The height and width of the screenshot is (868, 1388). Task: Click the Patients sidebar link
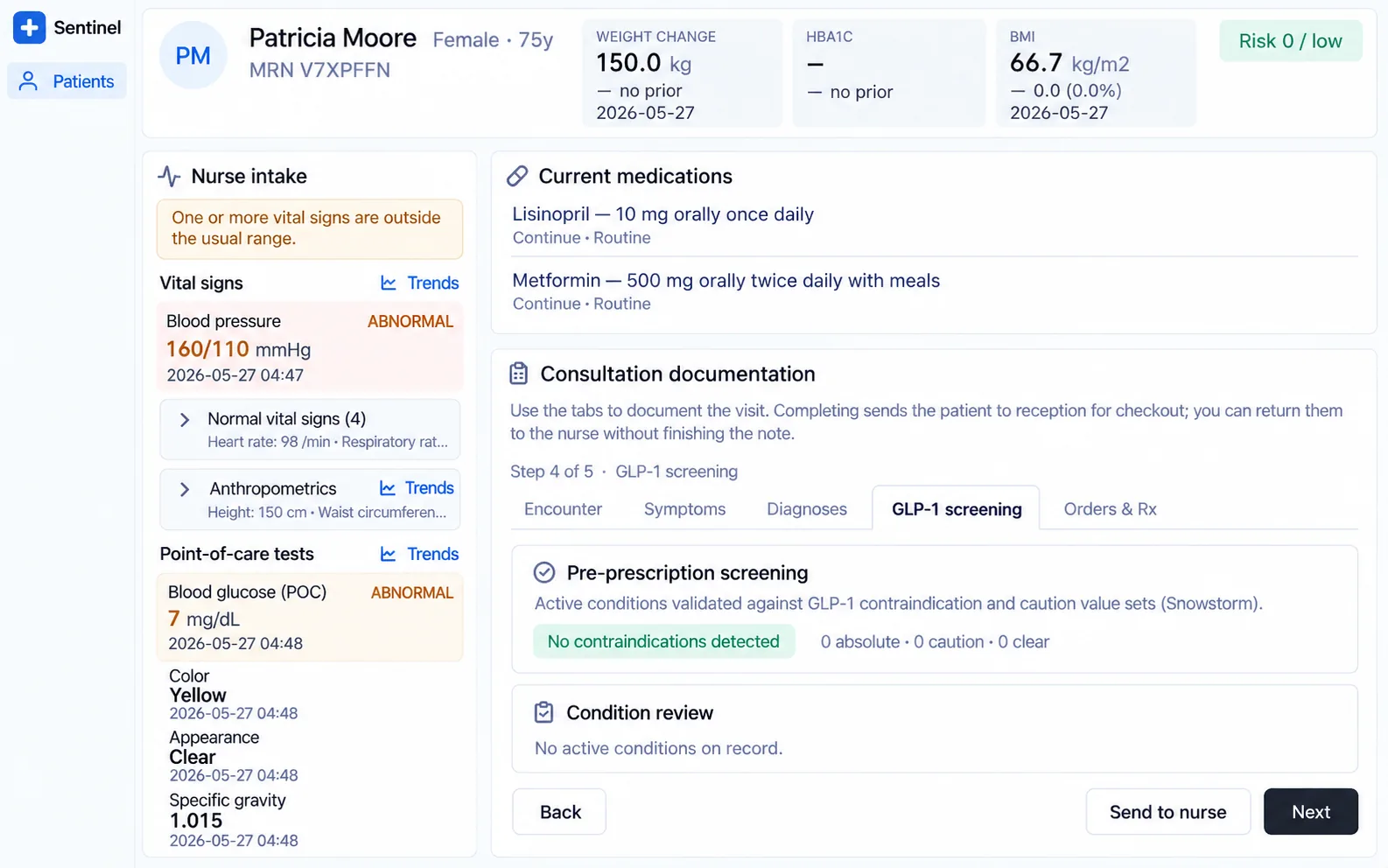pos(67,81)
